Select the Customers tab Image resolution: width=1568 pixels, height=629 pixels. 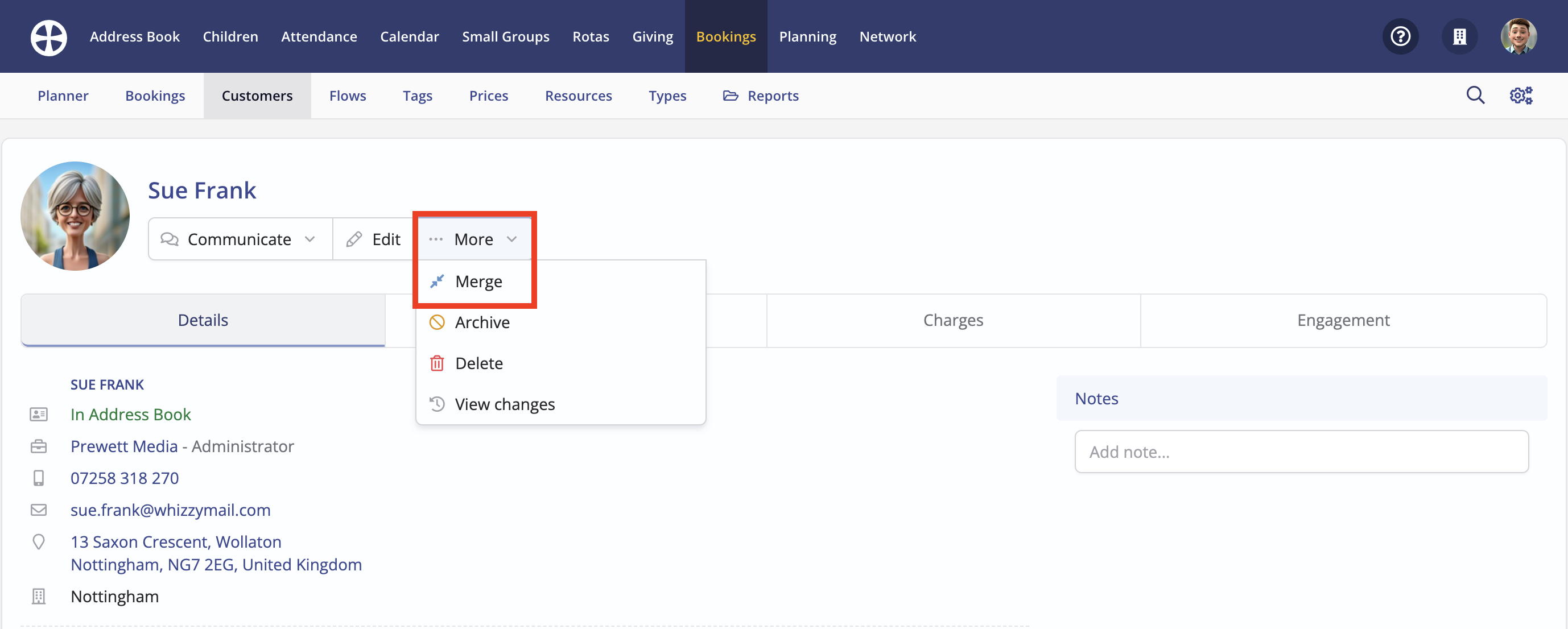click(257, 96)
